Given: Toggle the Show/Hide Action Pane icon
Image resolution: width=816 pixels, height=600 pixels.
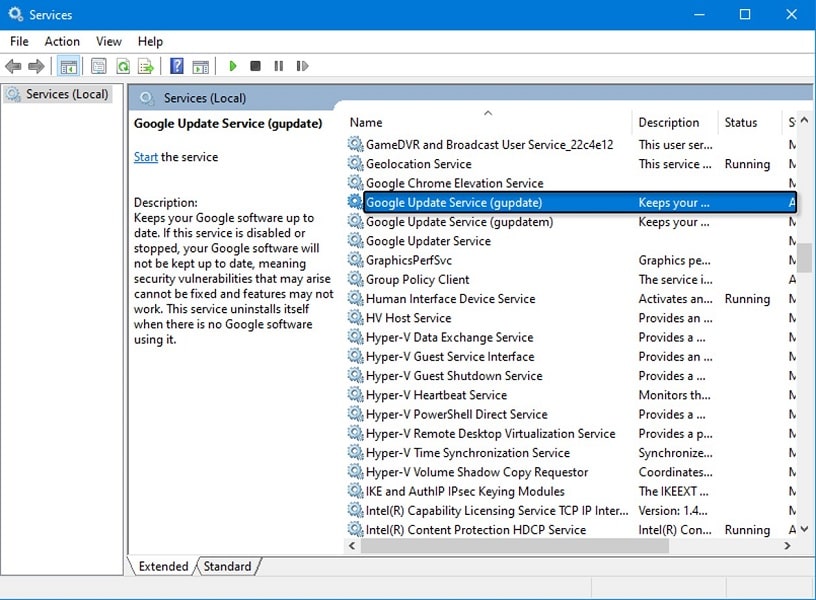Looking at the screenshot, I should (x=200, y=66).
